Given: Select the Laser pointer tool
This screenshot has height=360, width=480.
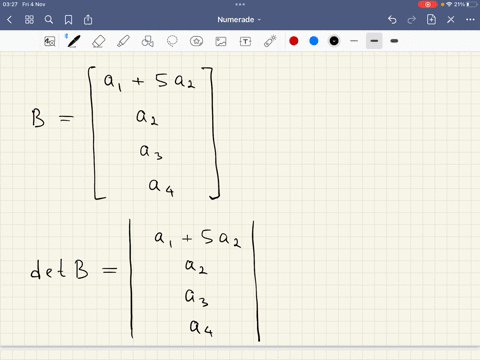Looking at the screenshot, I should point(270,41).
